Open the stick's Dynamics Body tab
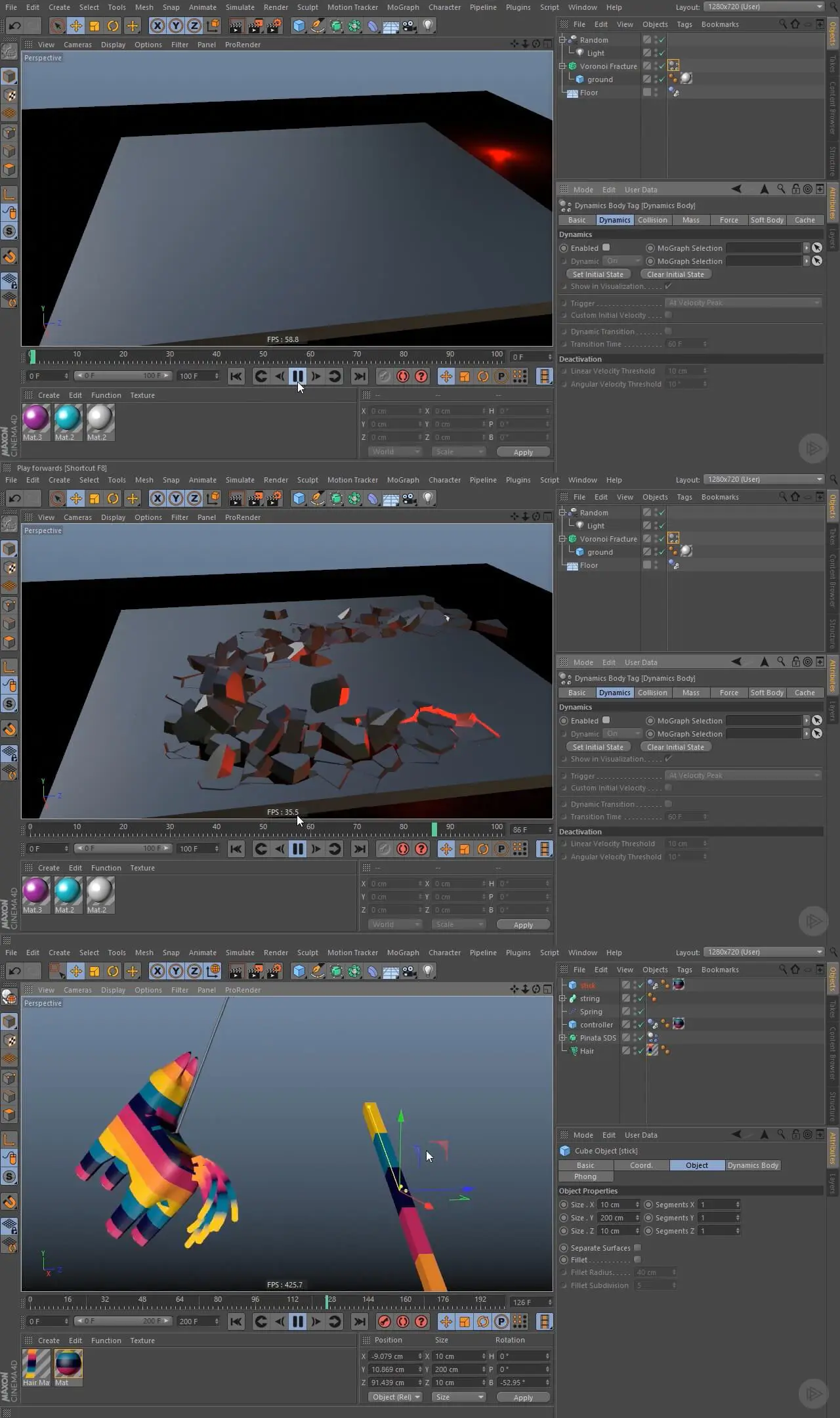The image size is (840, 1418). [x=753, y=1165]
